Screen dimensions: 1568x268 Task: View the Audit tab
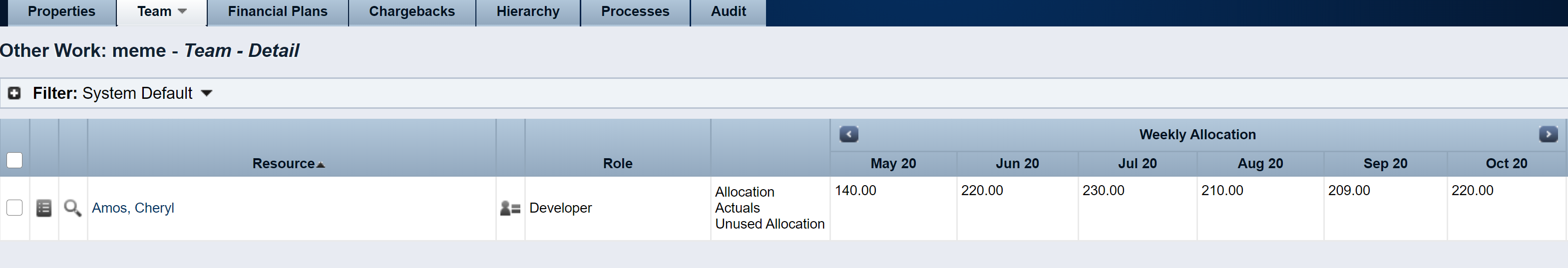(728, 11)
